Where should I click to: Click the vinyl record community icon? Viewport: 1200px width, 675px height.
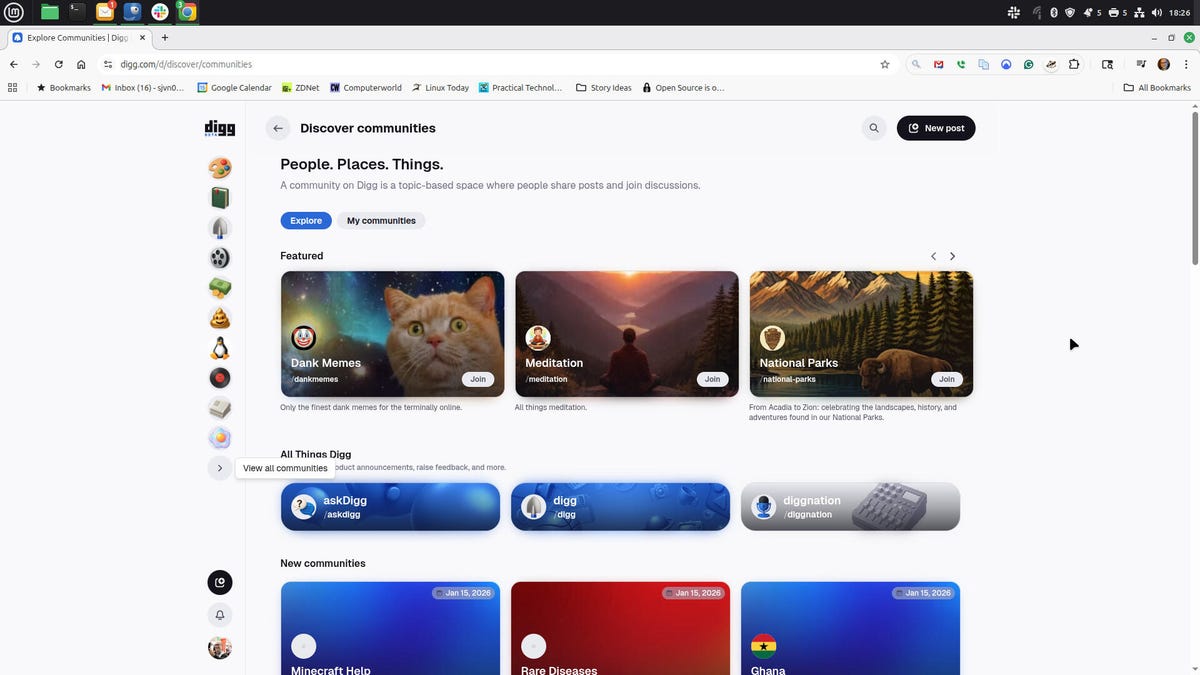[219, 377]
